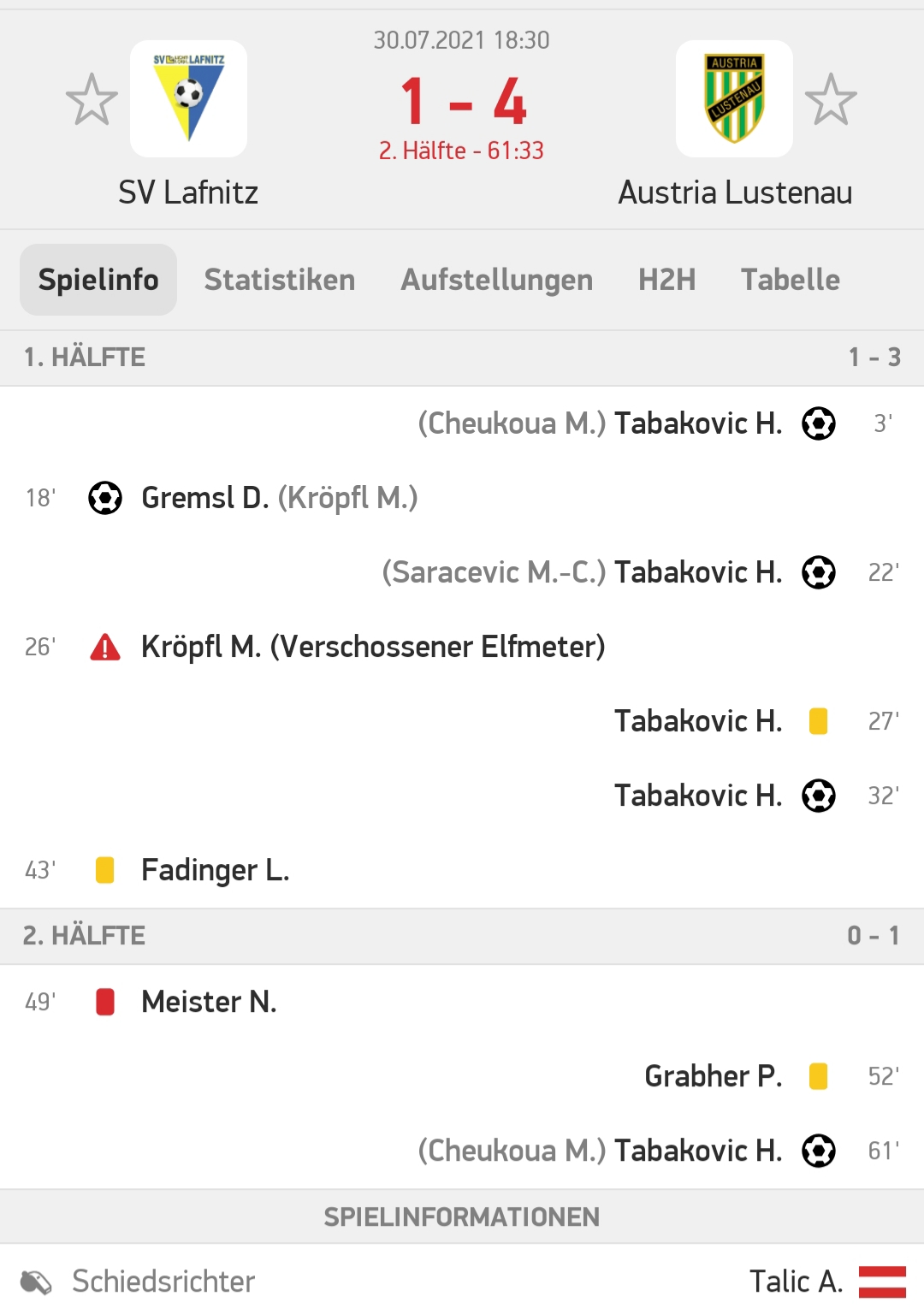This screenshot has height=1314, width=924.
Task: Click Fadinger L. yellow card icon
Action: [x=105, y=870]
